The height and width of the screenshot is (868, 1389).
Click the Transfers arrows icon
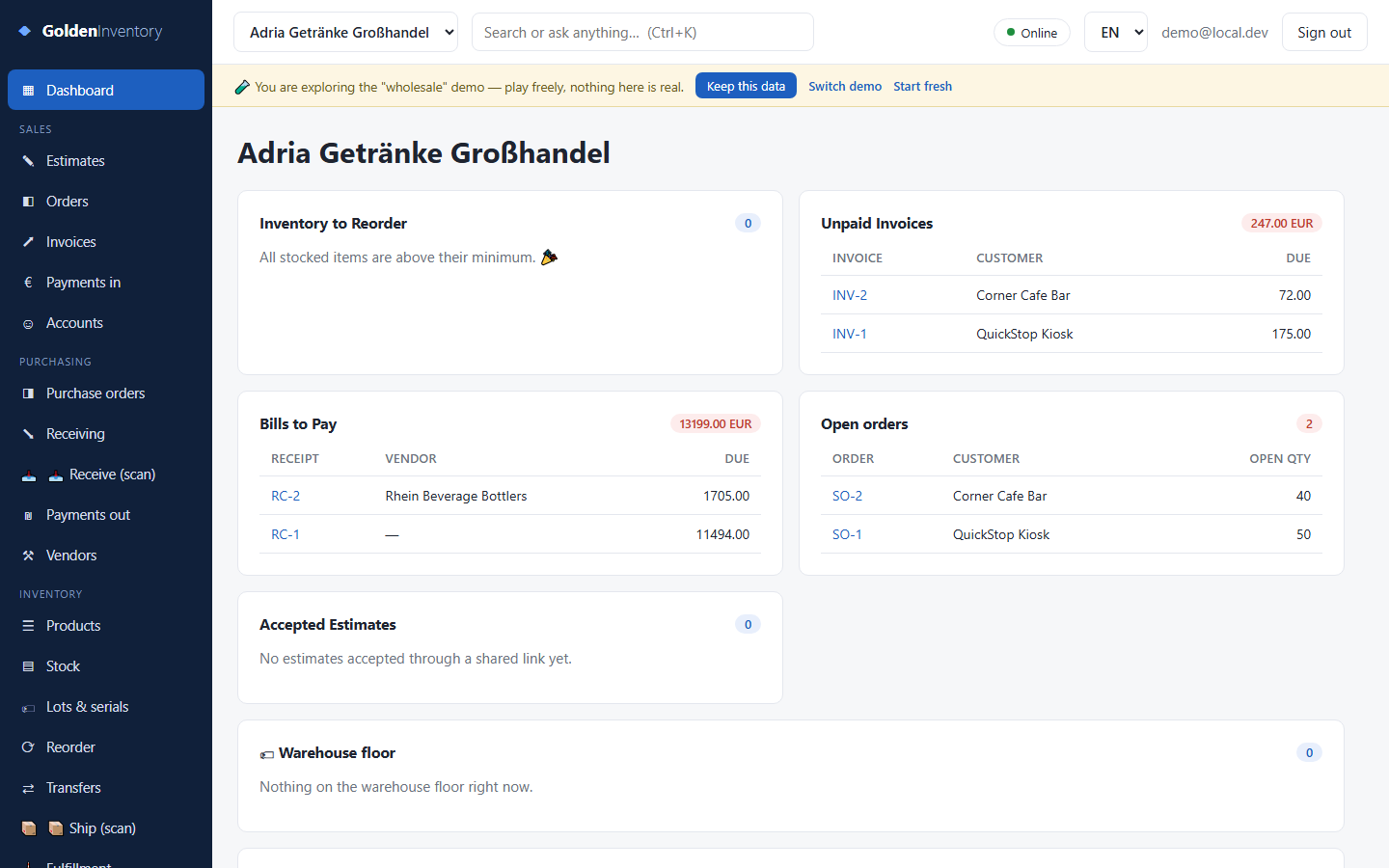(x=28, y=788)
